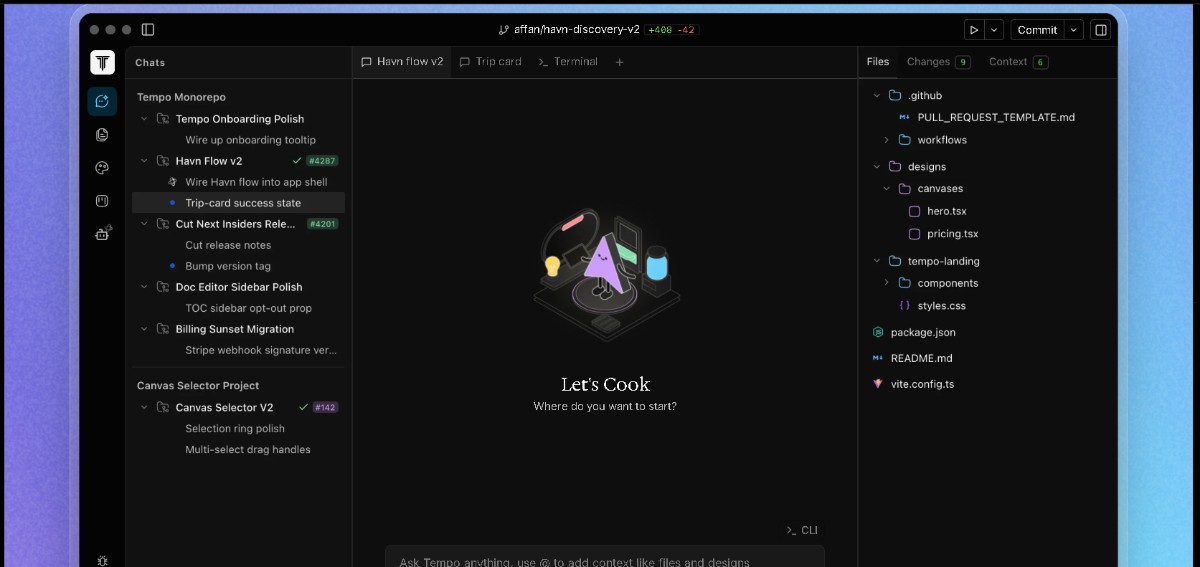Collapse the .github folder chevron
Image resolution: width=1200 pixels, height=567 pixels.
pos(877,96)
